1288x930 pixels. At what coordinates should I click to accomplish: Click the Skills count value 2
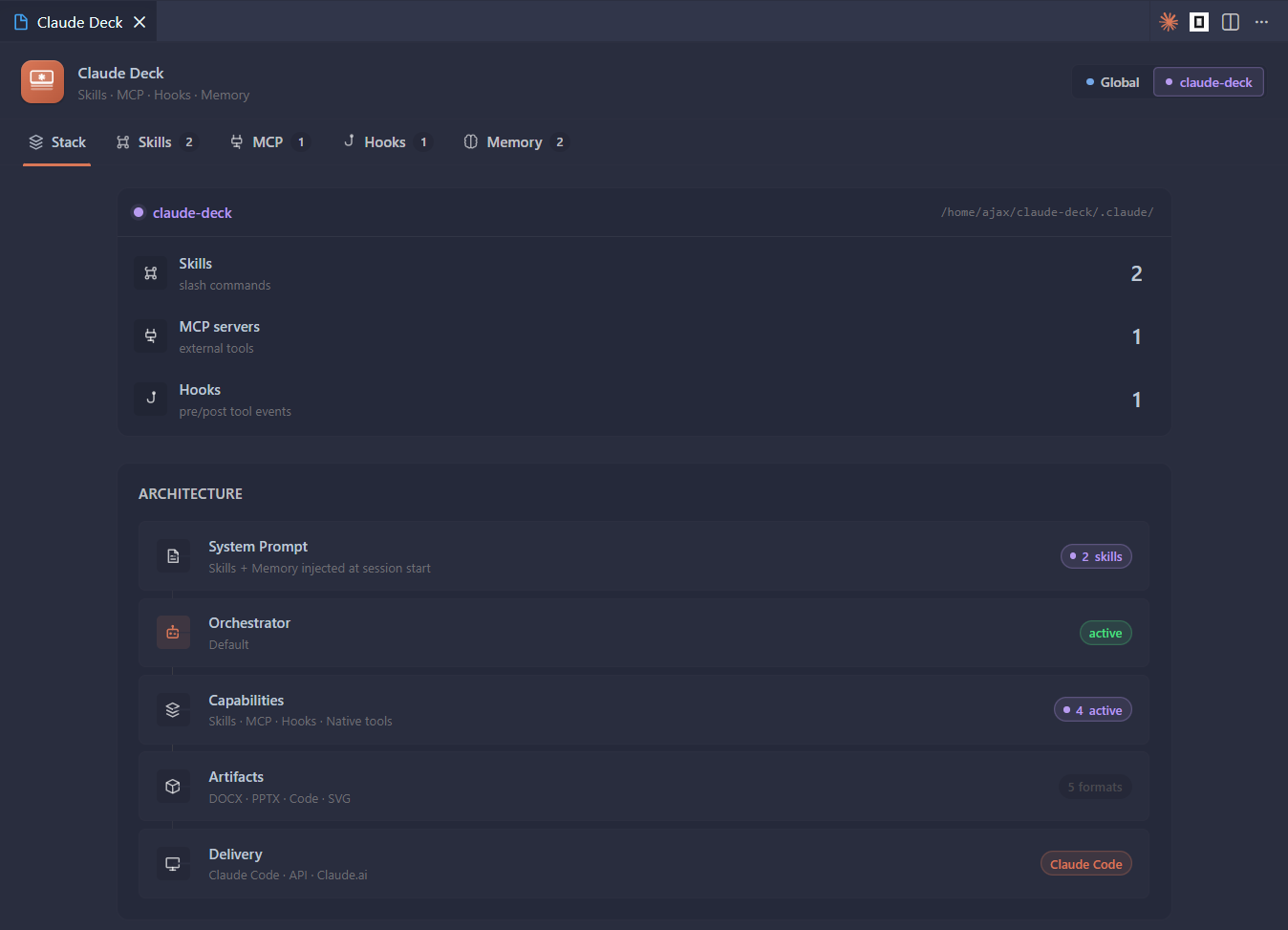tap(1136, 273)
